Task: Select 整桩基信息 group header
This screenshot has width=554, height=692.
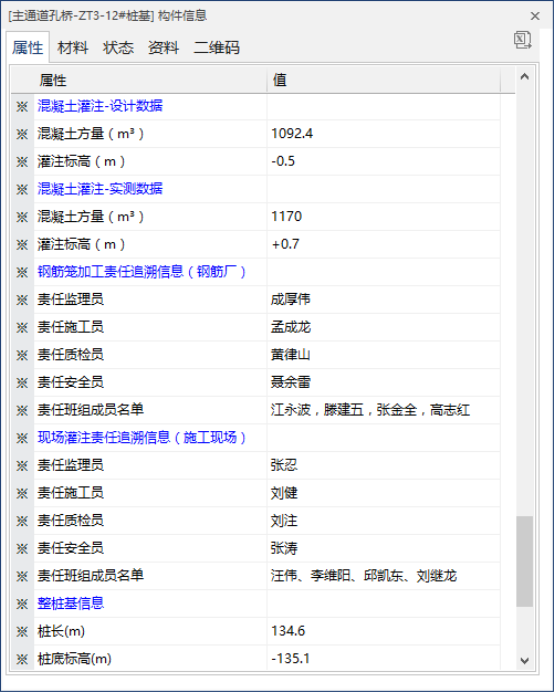Action: (x=71, y=603)
